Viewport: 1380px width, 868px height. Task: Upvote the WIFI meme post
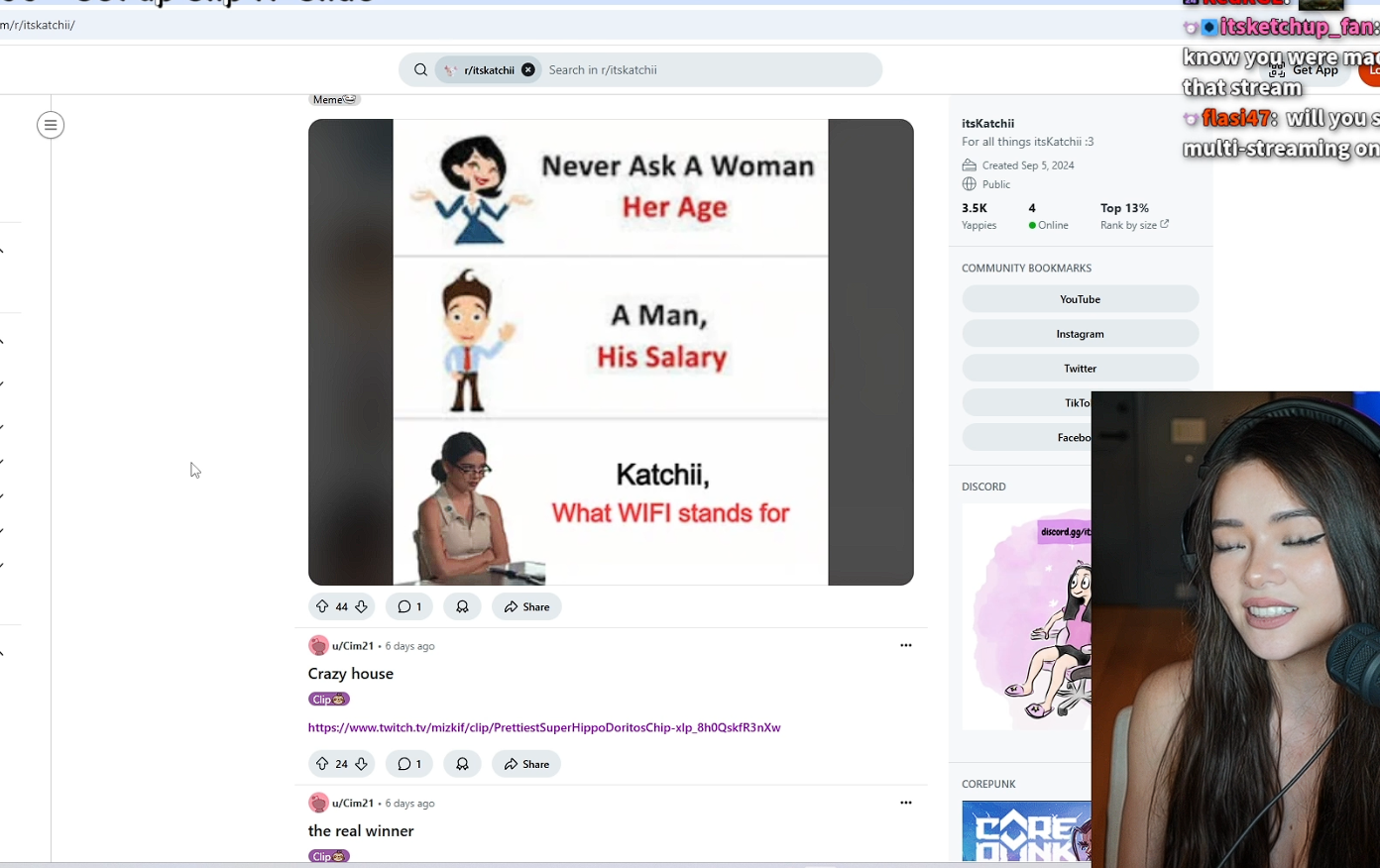coord(322,606)
